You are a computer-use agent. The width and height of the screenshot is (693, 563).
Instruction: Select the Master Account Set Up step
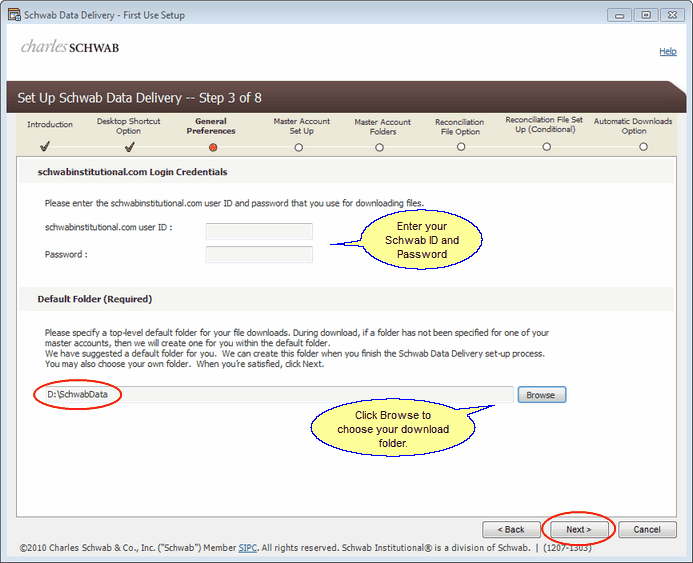point(302,126)
